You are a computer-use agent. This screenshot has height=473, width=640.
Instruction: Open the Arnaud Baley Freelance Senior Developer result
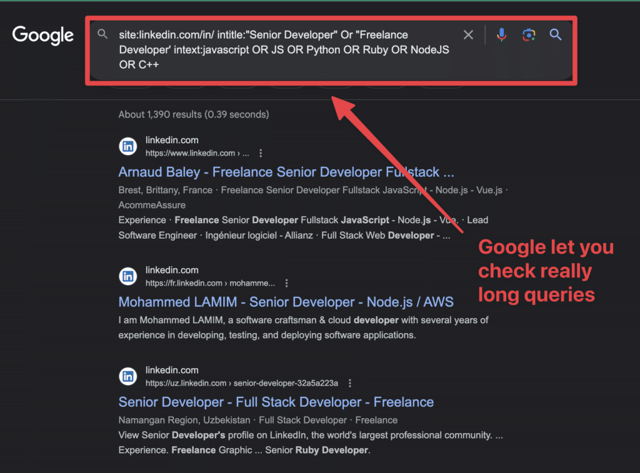(x=286, y=172)
